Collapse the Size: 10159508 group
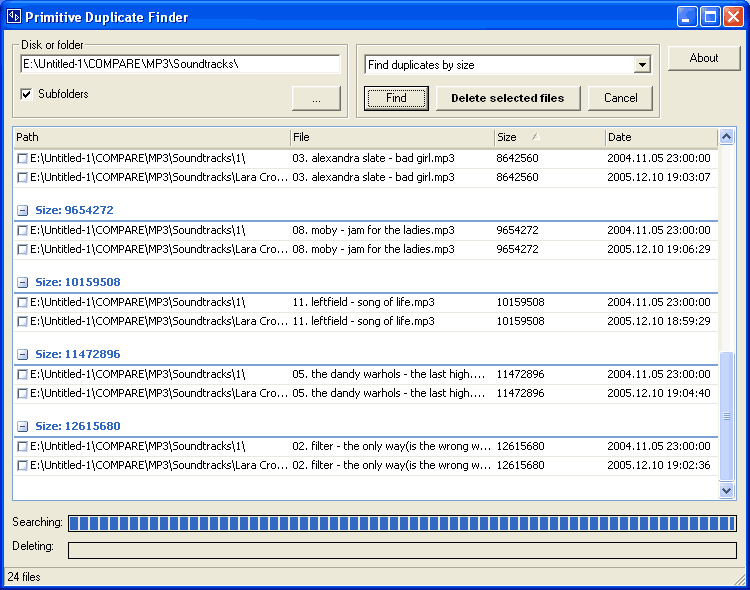750x590 pixels. [x=23, y=282]
